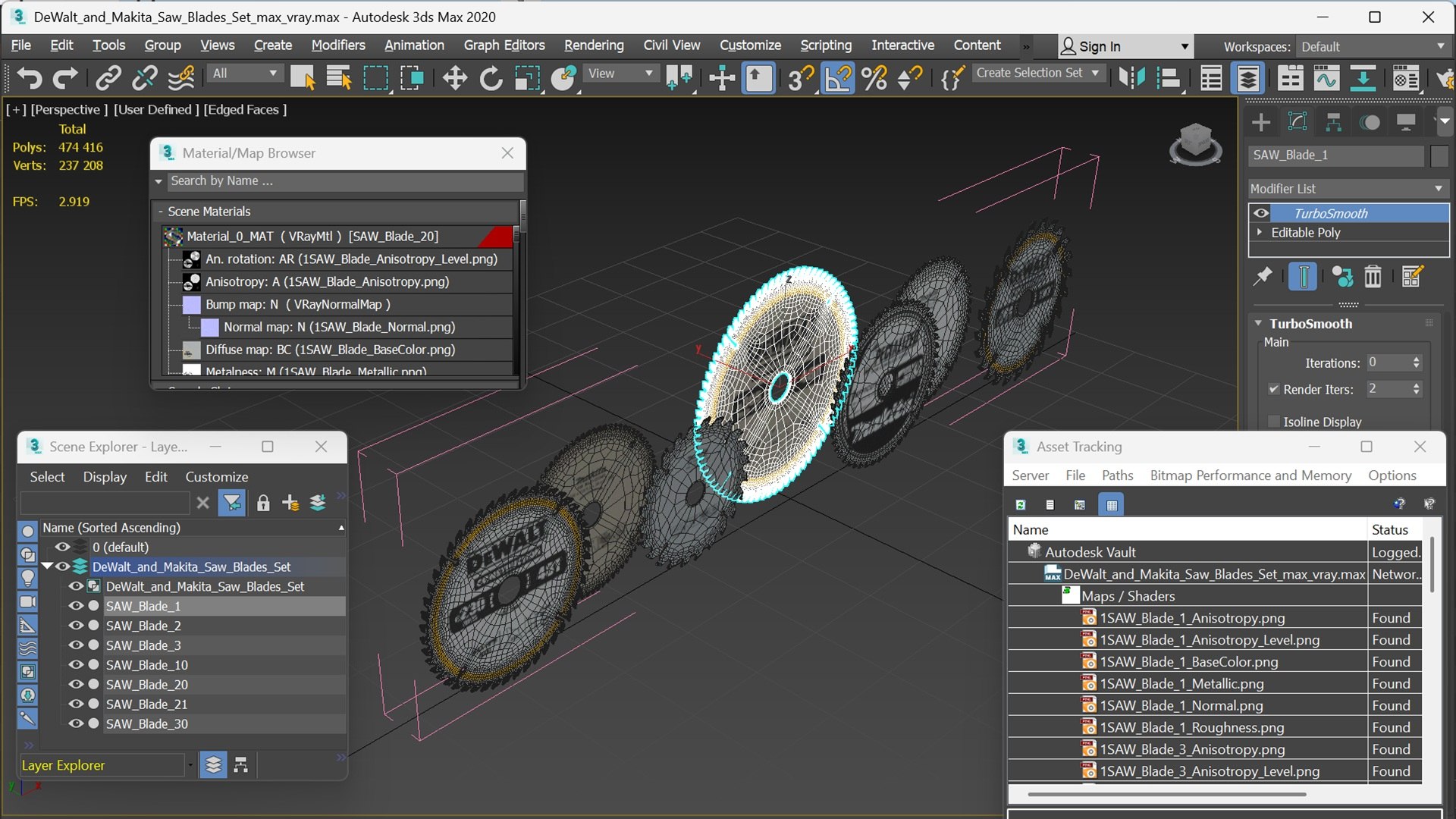
Task: Activate the Select and Move tool
Action: coord(454,77)
